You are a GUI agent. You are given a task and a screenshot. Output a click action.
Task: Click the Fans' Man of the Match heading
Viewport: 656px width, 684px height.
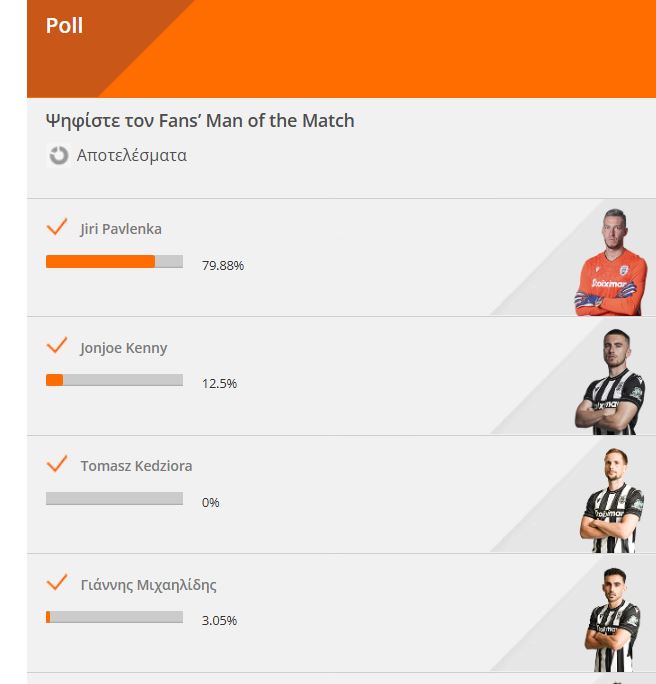tap(200, 121)
